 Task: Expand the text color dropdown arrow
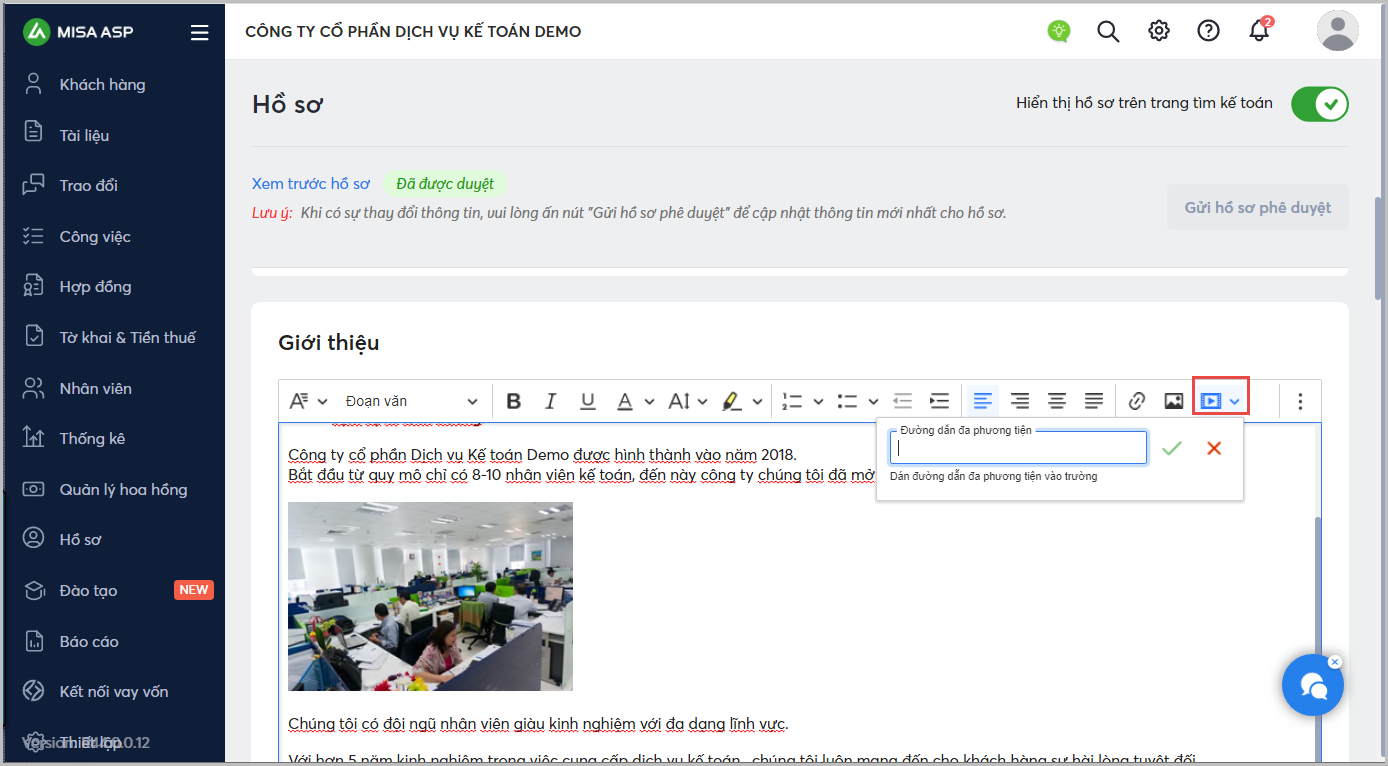649,401
